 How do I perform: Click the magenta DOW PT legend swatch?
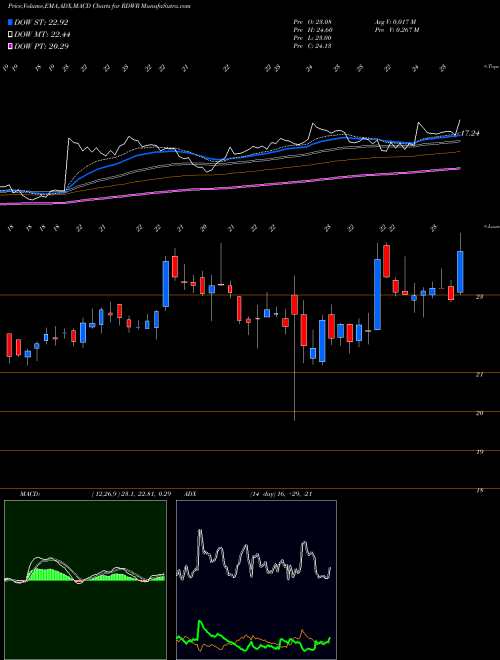point(10,47)
